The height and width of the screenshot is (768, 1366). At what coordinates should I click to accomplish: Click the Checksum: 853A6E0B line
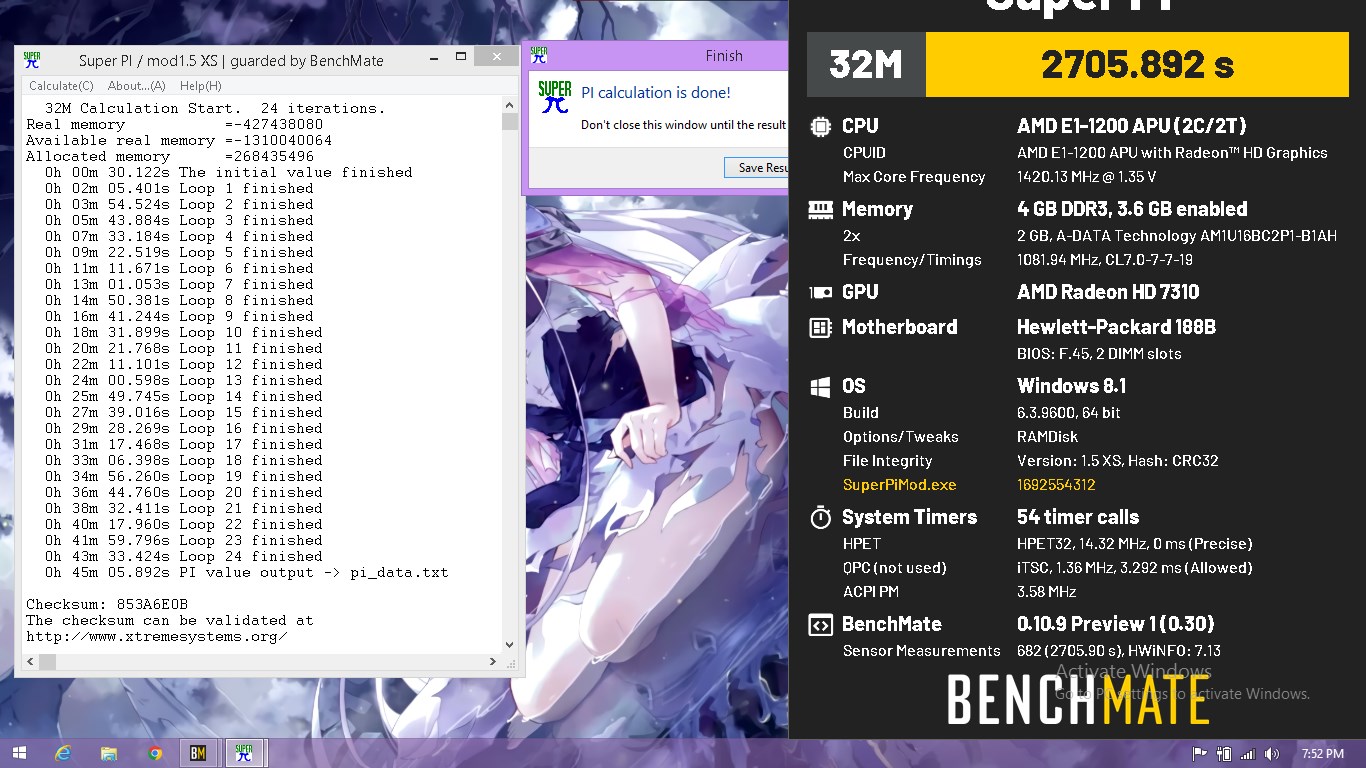click(107, 604)
